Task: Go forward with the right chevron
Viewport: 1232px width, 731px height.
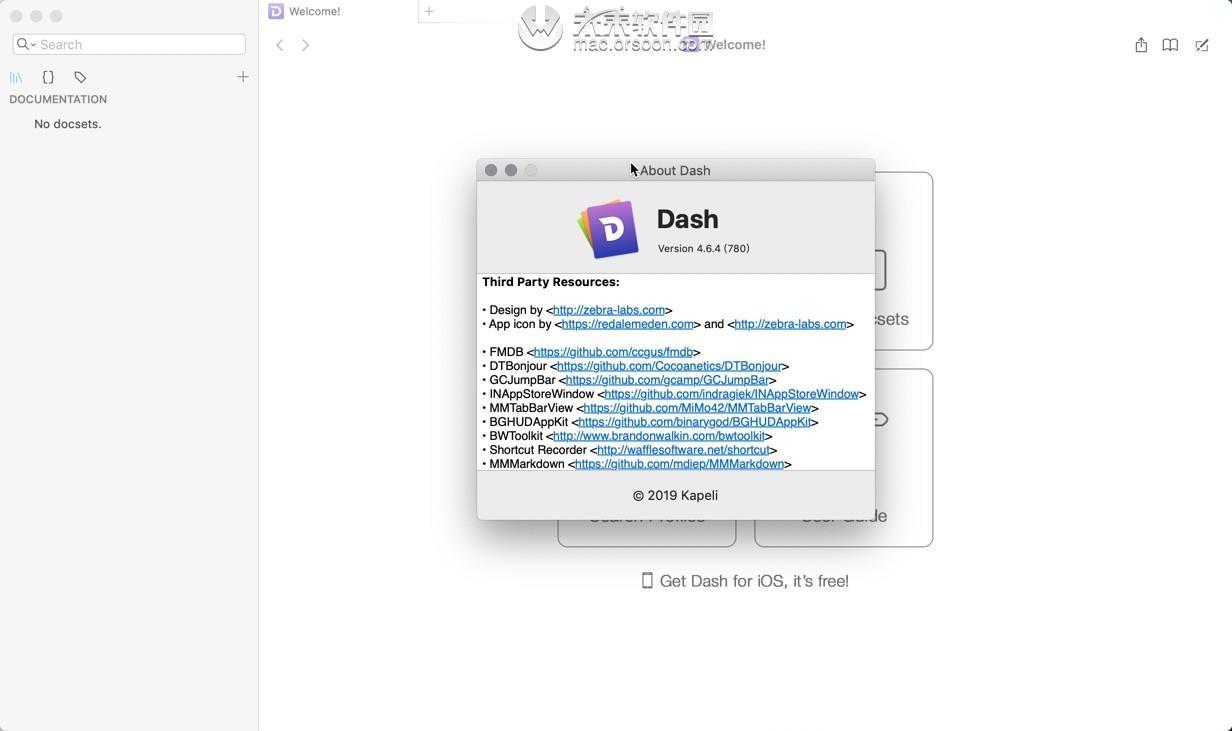Action: point(306,45)
